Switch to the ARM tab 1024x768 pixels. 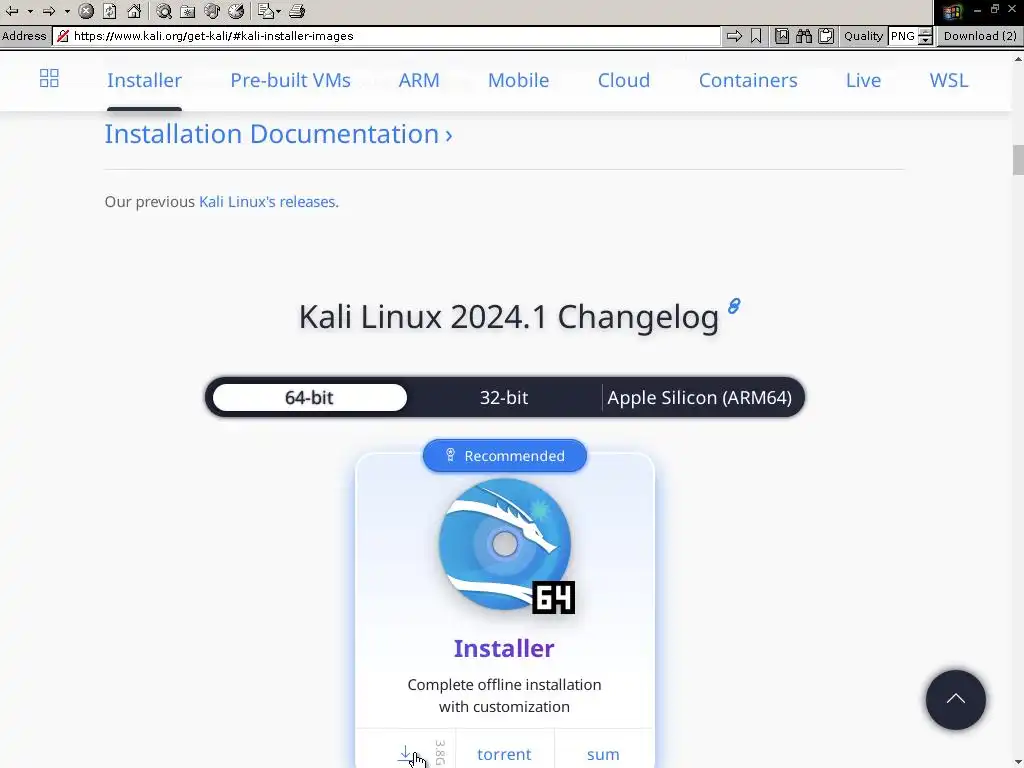[x=419, y=80]
